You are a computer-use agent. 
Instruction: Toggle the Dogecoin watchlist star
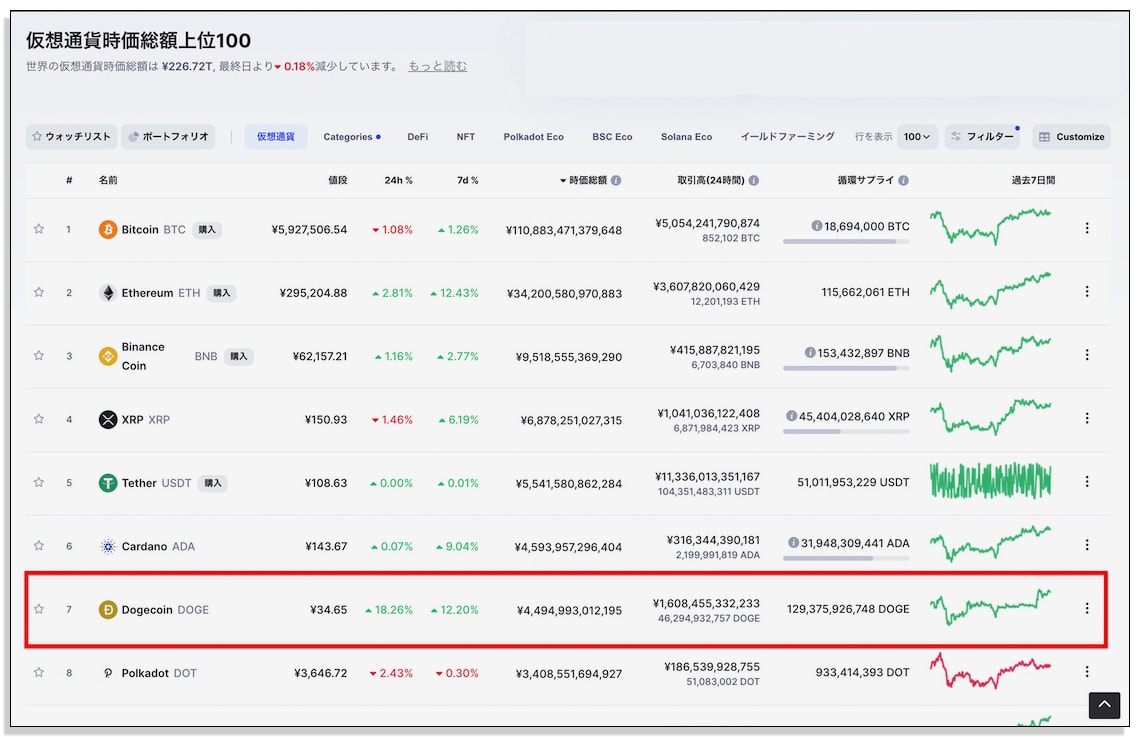[39, 609]
